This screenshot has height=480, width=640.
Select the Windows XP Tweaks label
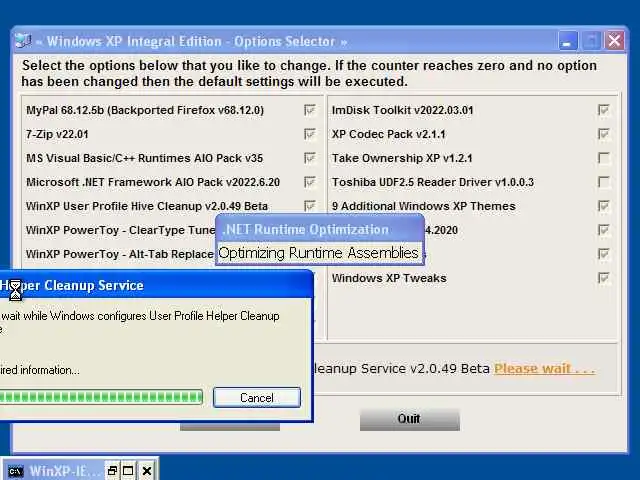point(389,278)
